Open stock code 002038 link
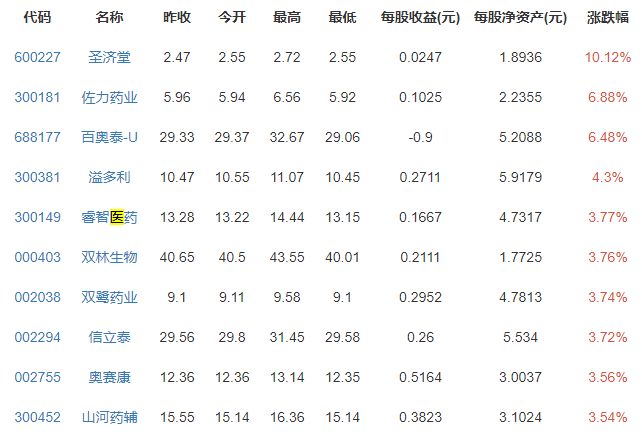 pyautogui.click(x=37, y=297)
